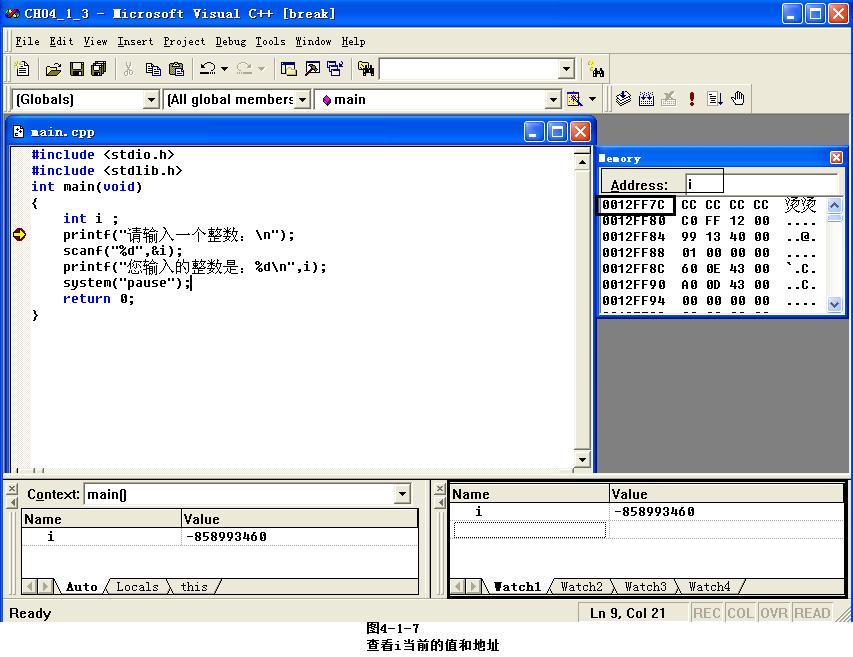Screen dimensions: 853x657
Task: Toggle breakpoint with the hand icon
Action: [x=738, y=99]
